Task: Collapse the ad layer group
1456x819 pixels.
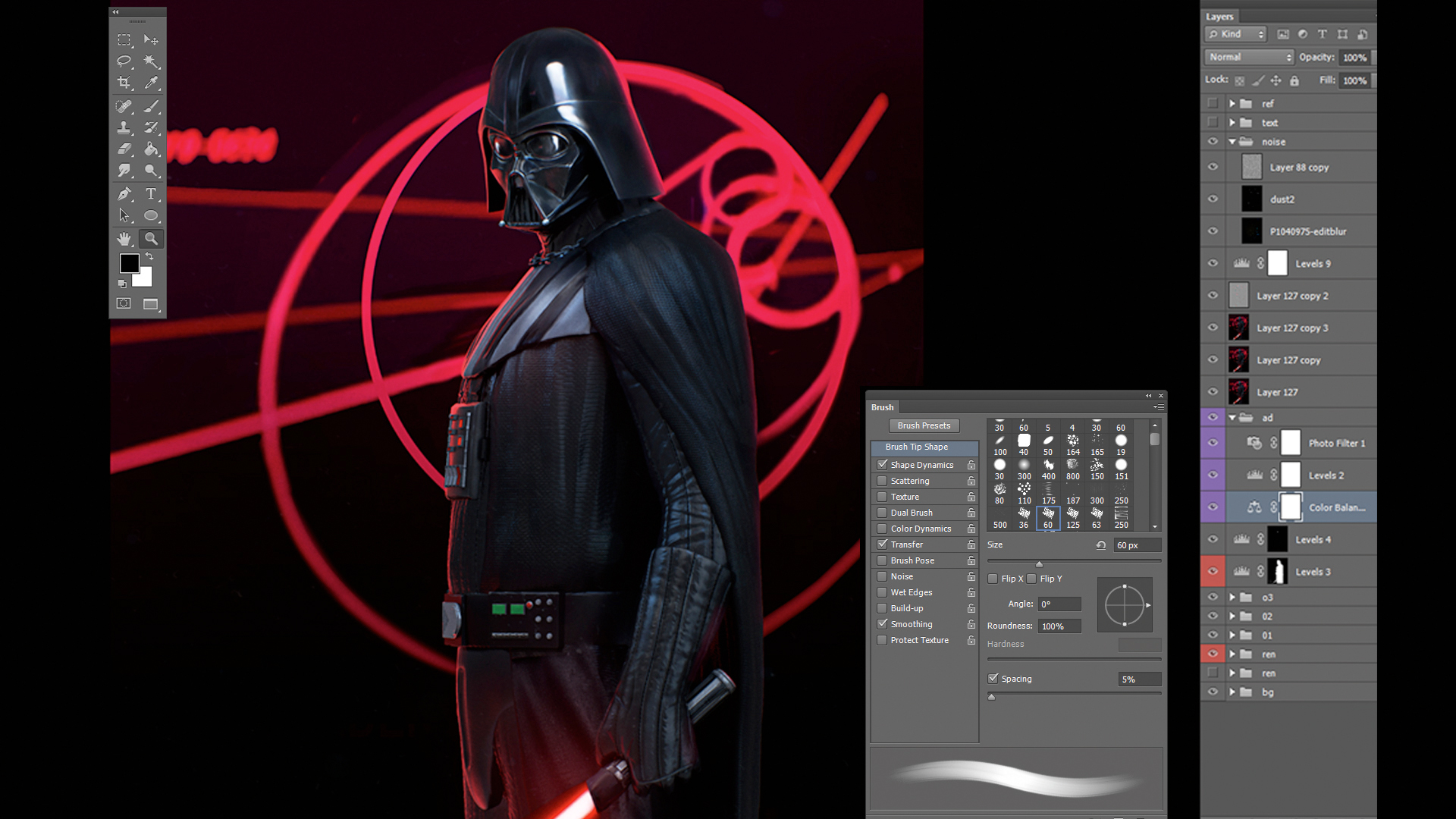Action: 1232,417
